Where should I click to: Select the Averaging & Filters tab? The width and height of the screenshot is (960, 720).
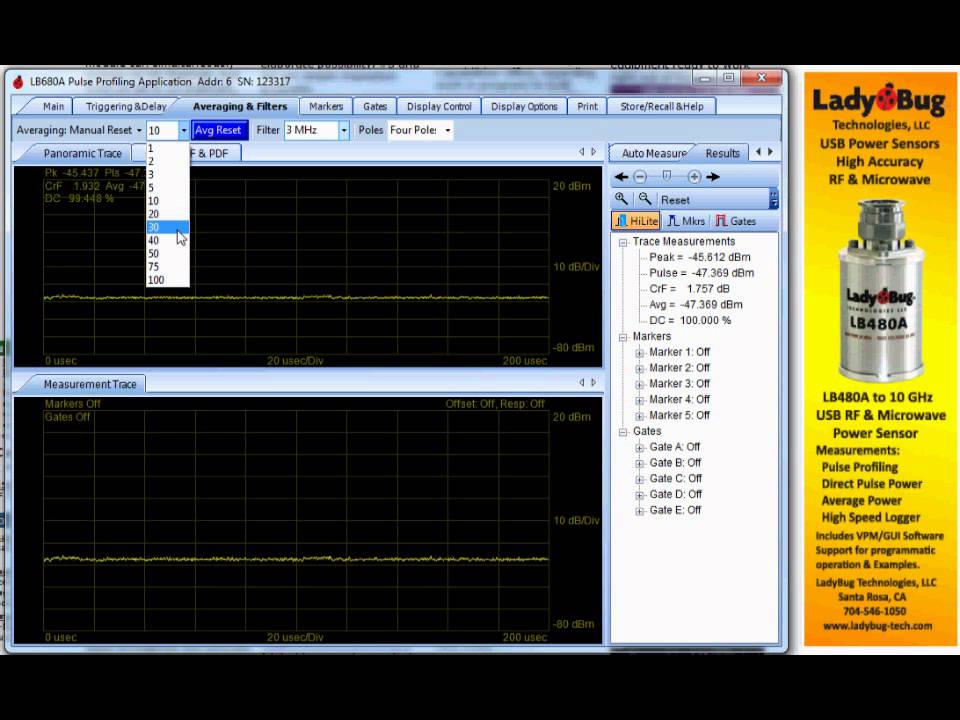click(239, 107)
